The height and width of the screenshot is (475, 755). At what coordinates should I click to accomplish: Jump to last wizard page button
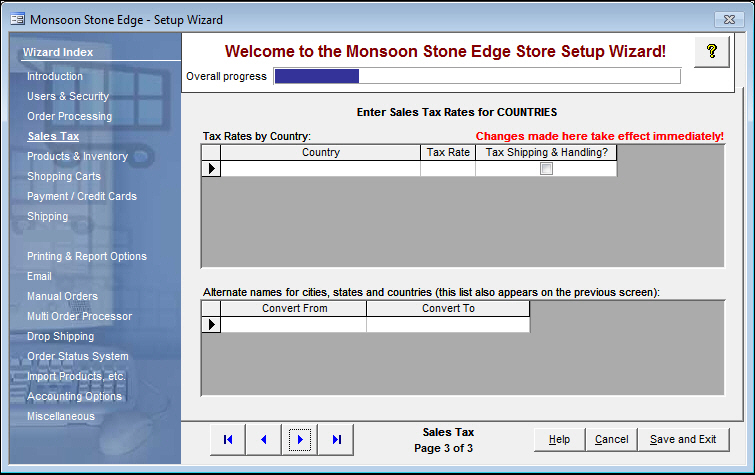(x=336, y=439)
